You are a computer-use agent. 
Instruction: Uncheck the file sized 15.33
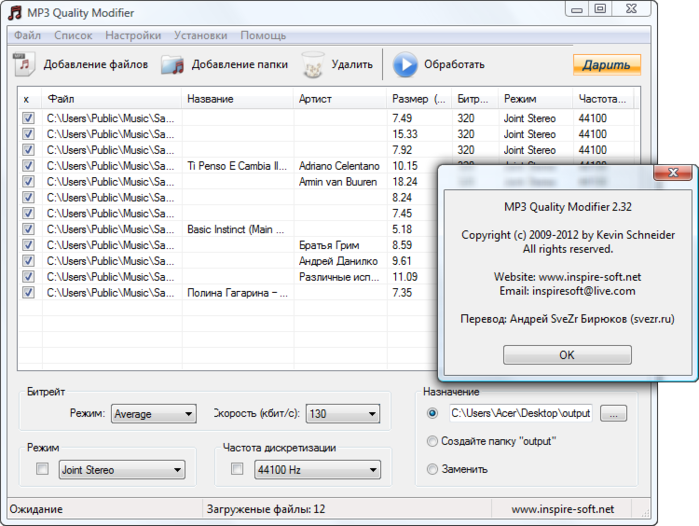[28, 134]
